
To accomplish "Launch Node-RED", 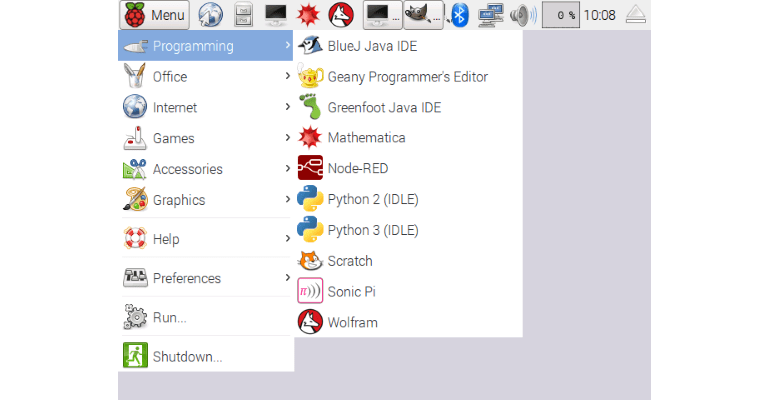I will 408,168.
